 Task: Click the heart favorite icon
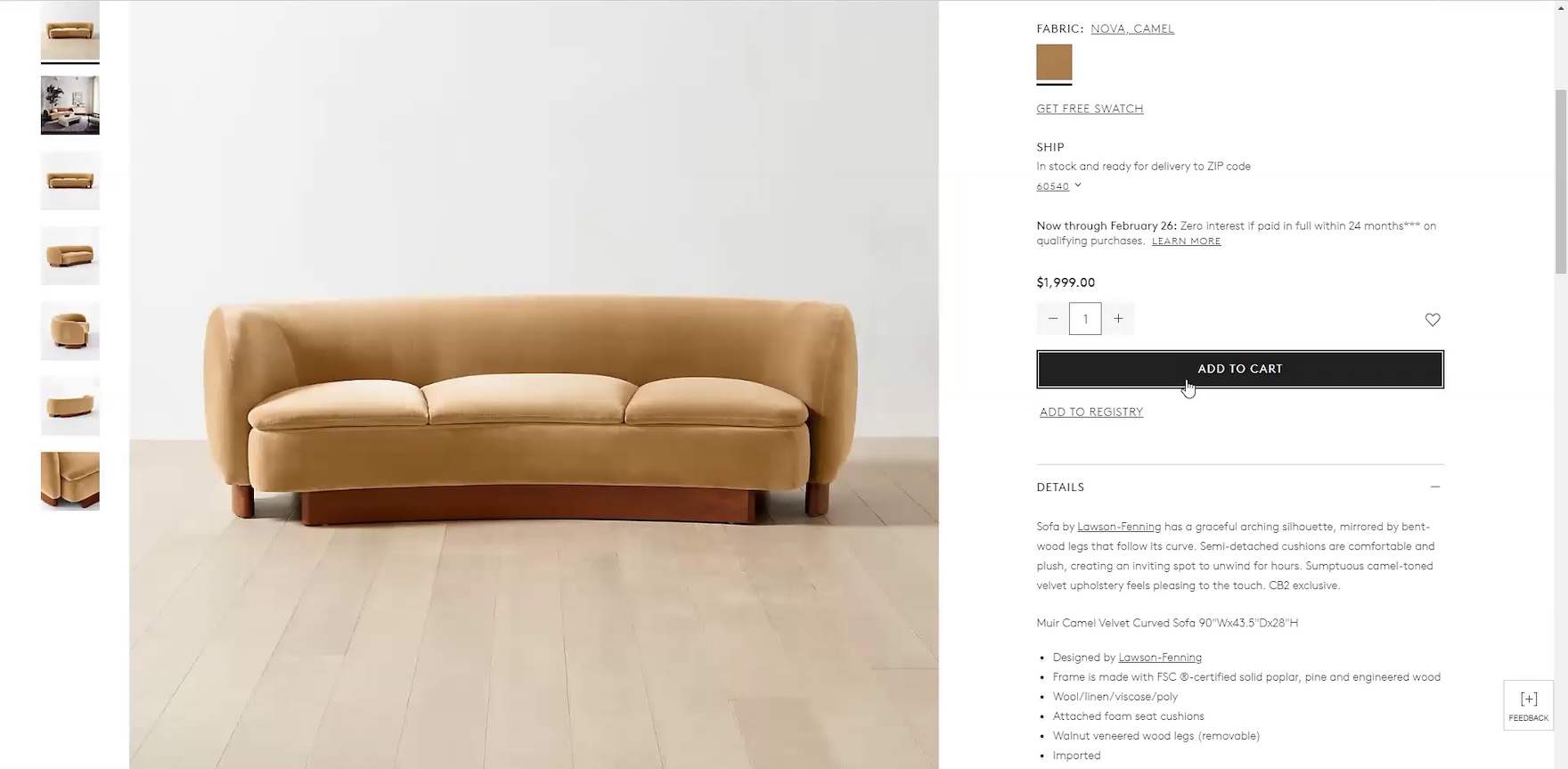(x=1432, y=320)
